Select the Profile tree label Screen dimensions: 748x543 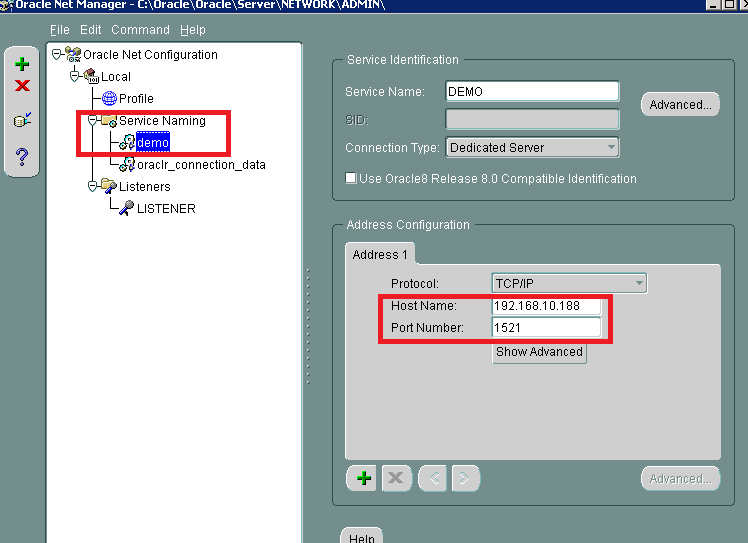[x=136, y=99]
